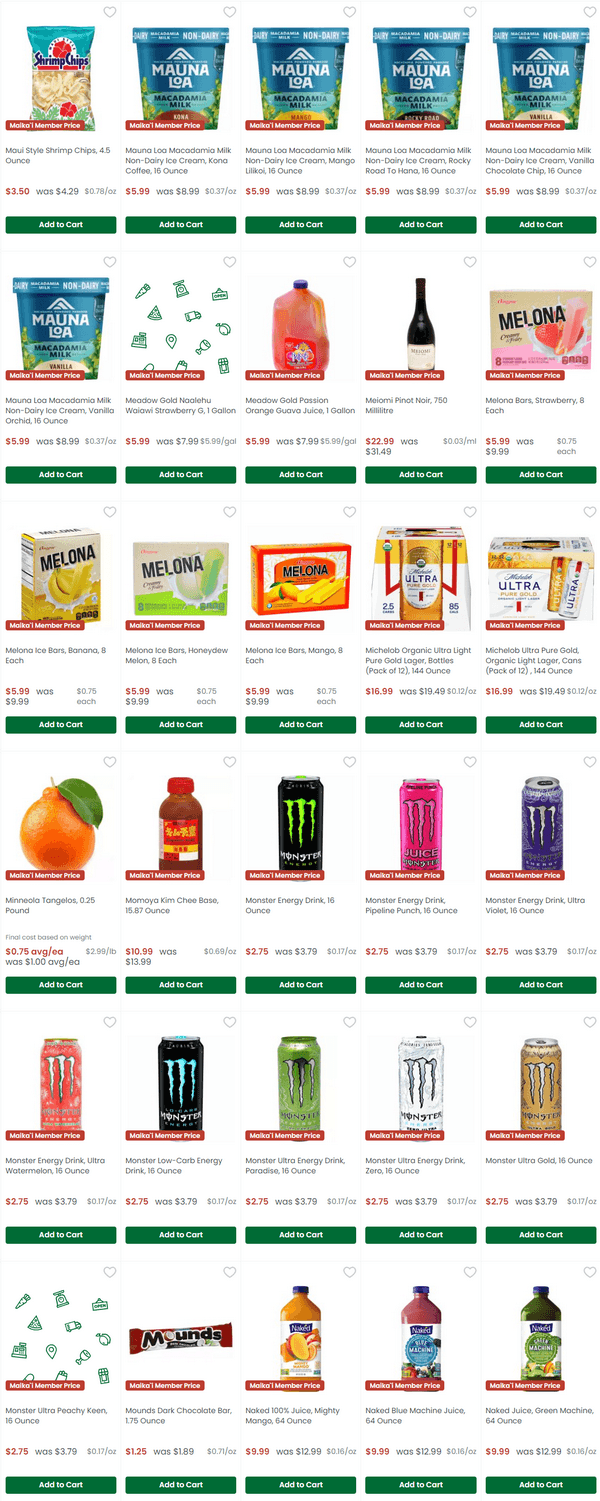Add Melona Ice Bars Banana to cart
The width and height of the screenshot is (600, 1501).
point(61,725)
